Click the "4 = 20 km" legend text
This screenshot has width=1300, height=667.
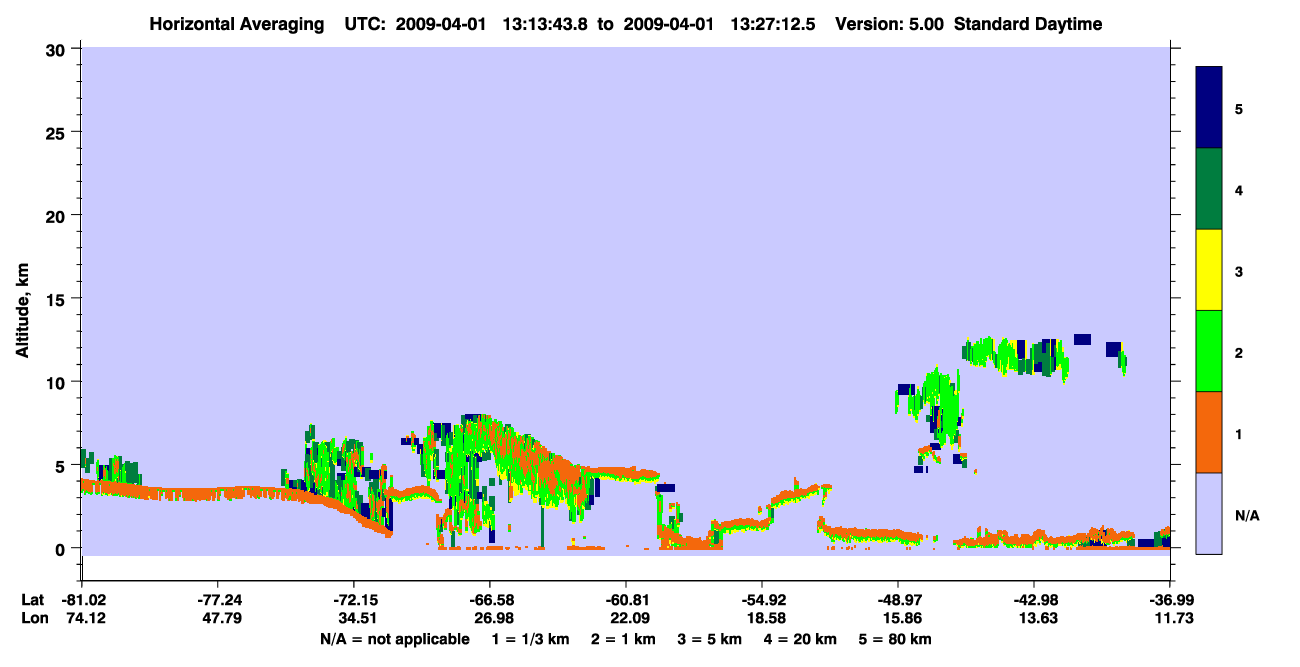click(800, 639)
